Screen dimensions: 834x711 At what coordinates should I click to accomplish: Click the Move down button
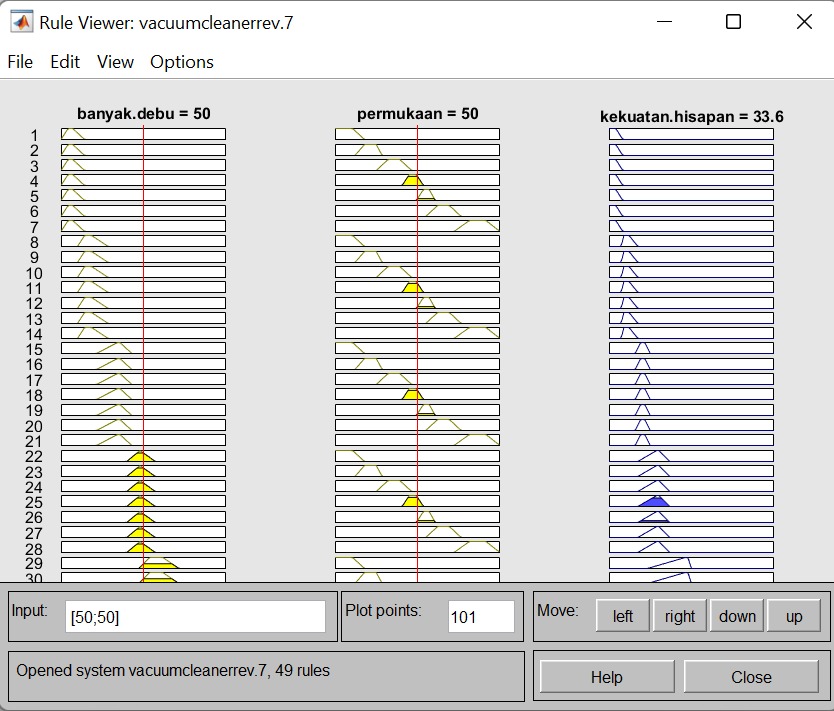point(737,616)
